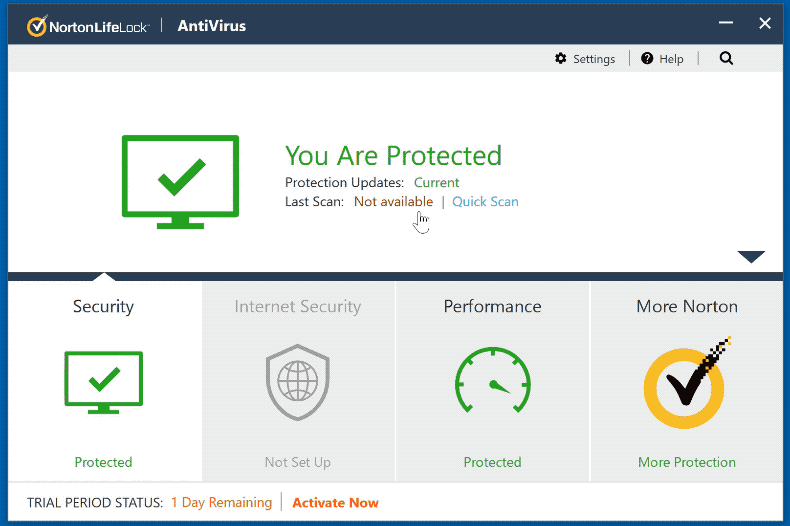The width and height of the screenshot is (790, 526).
Task: Click Protected status under Performance
Action: click(x=493, y=462)
